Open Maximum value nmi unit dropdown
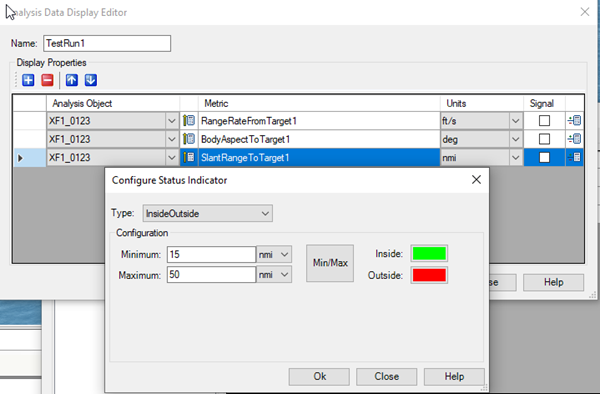 (274, 275)
